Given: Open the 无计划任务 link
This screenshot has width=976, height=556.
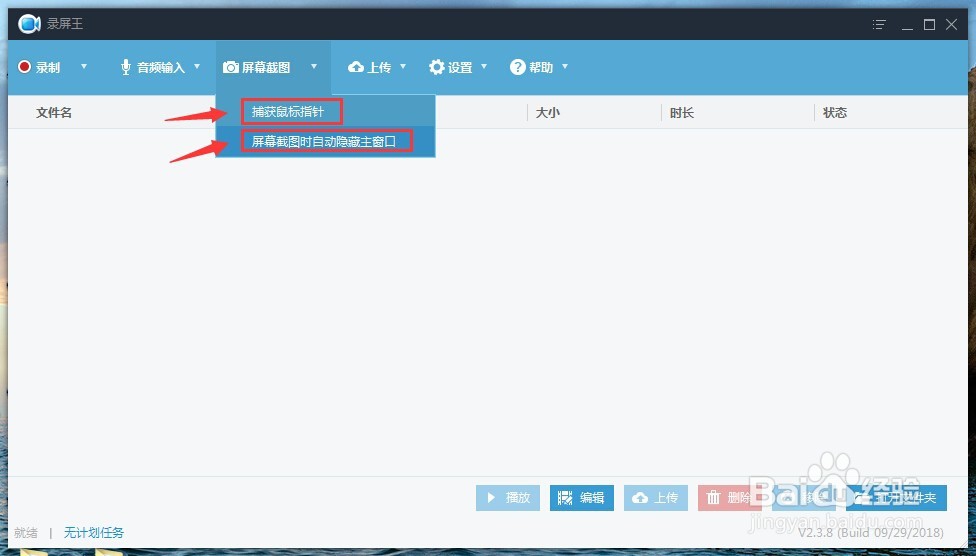Looking at the screenshot, I should (x=94, y=533).
